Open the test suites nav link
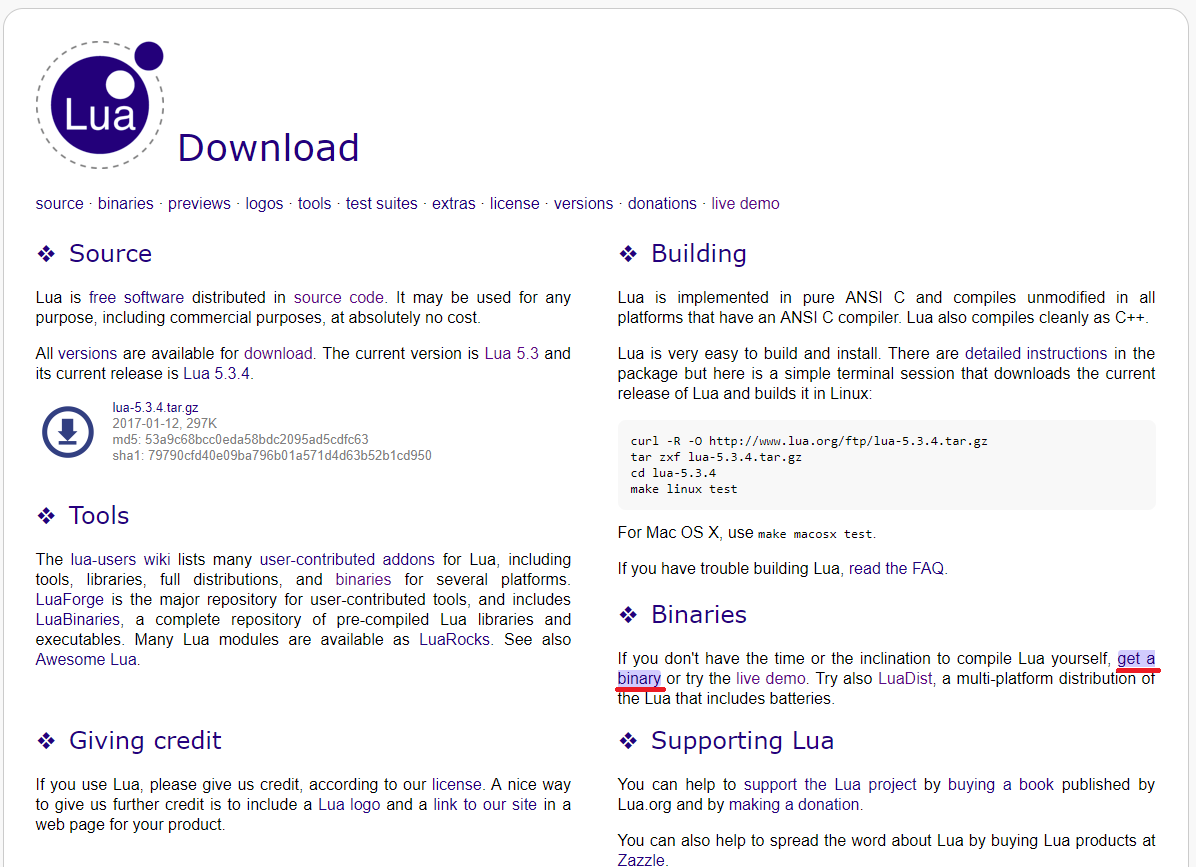The width and height of the screenshot is (1196, 867). click(381, 204)
